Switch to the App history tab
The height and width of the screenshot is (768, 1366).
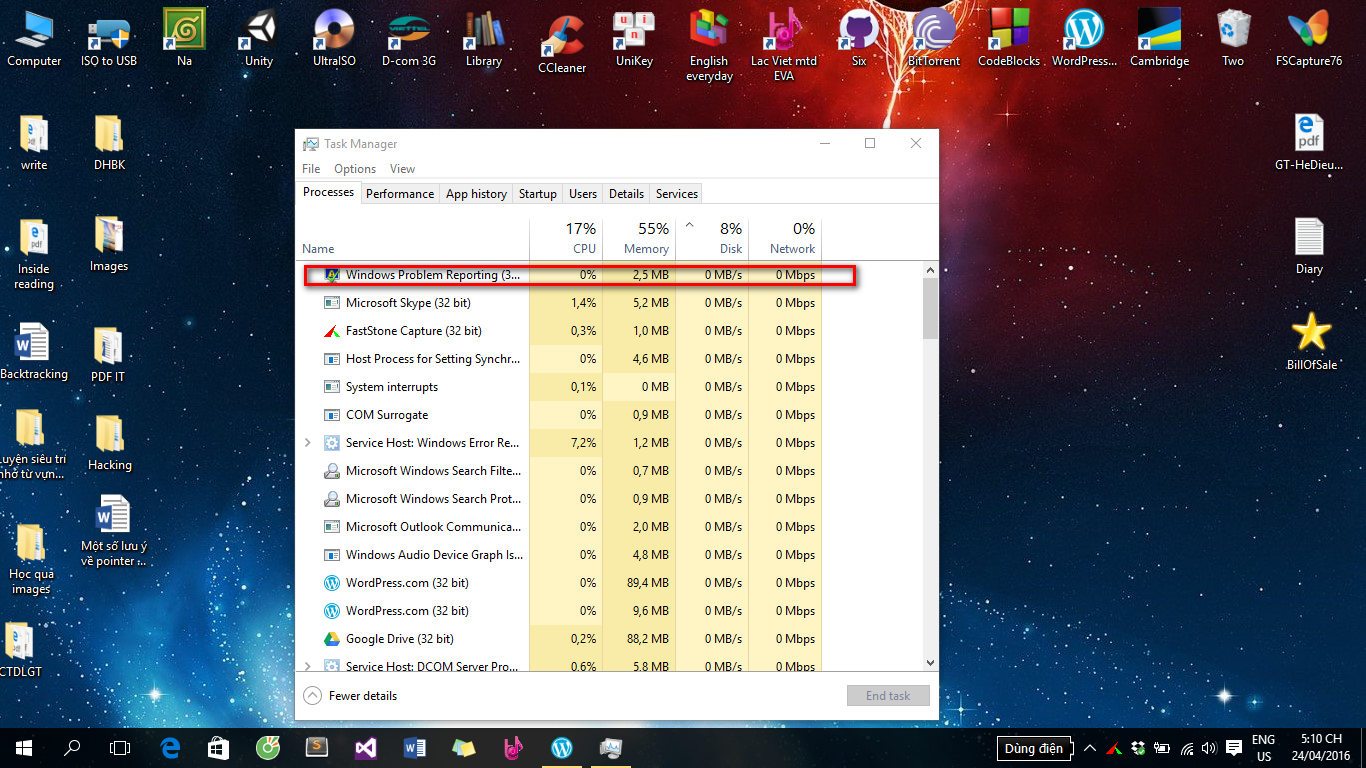point(476,194)
